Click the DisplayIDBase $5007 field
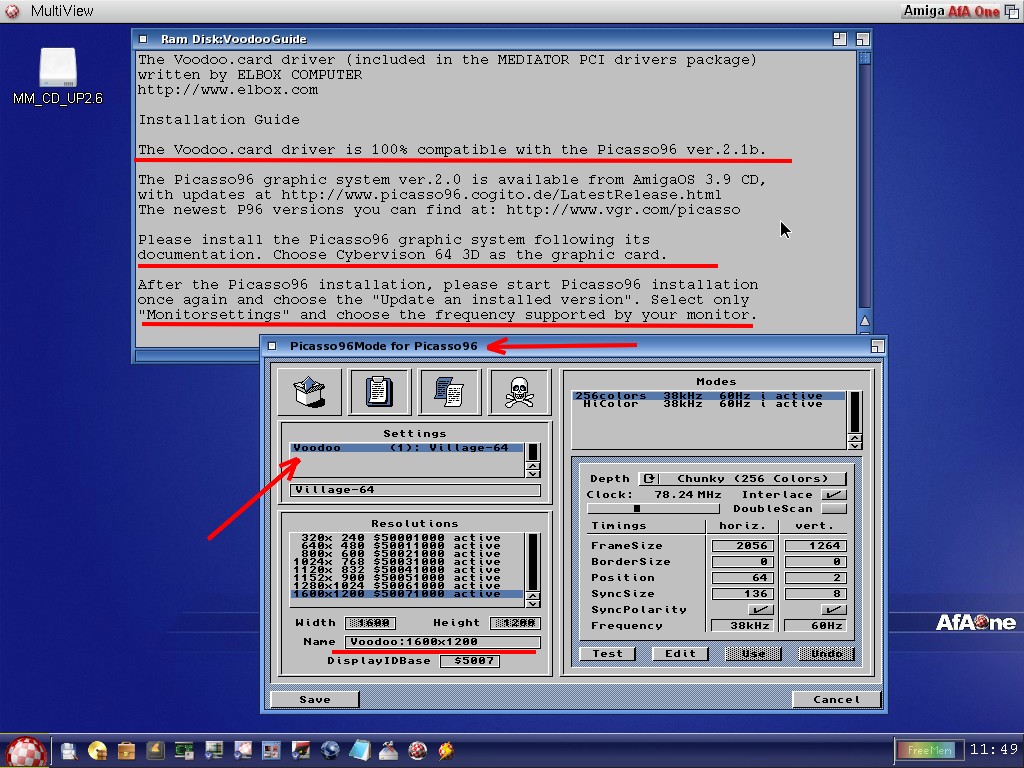 tap(470, 661)
